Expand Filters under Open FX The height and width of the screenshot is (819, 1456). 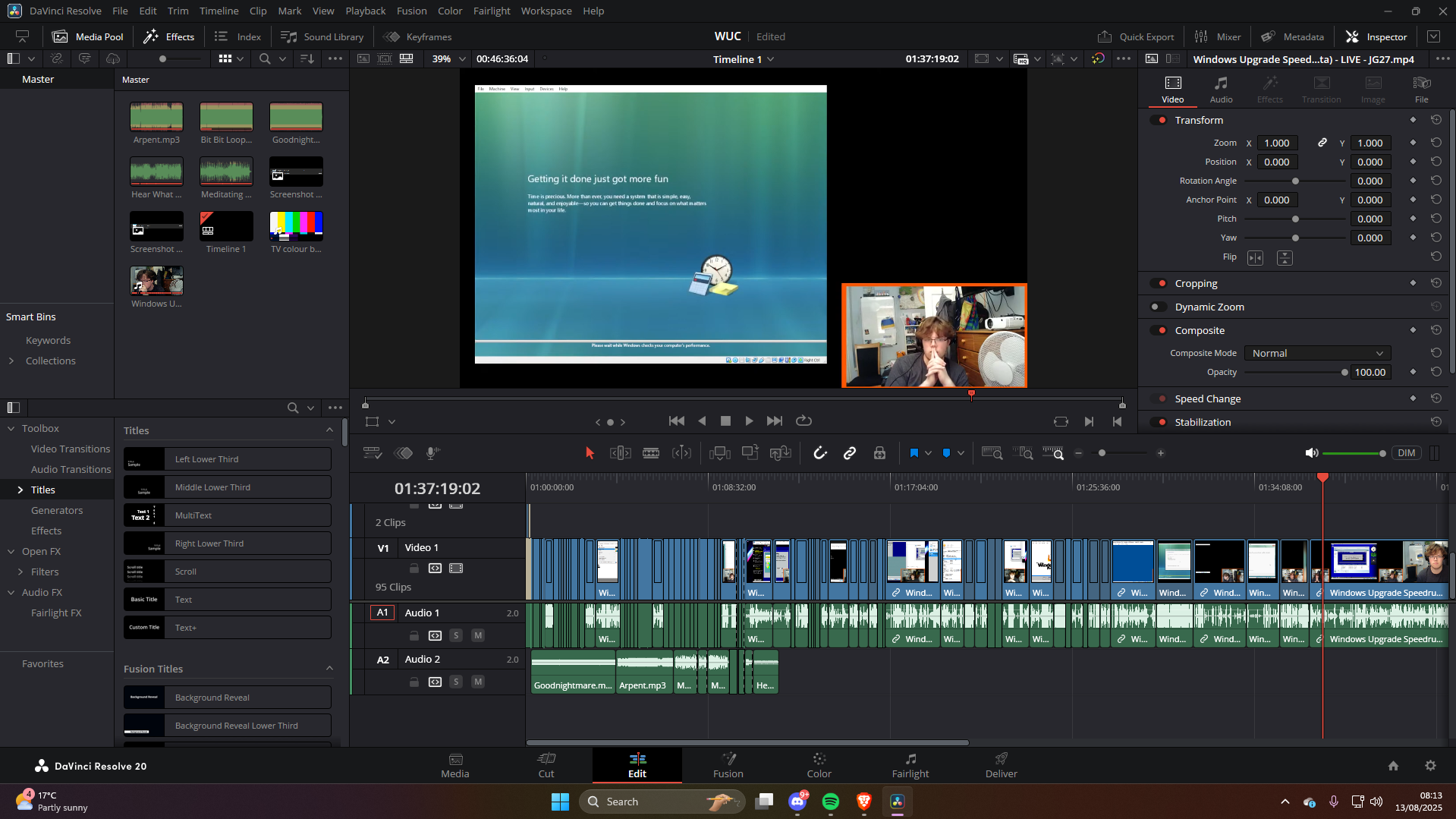(20, 572)
